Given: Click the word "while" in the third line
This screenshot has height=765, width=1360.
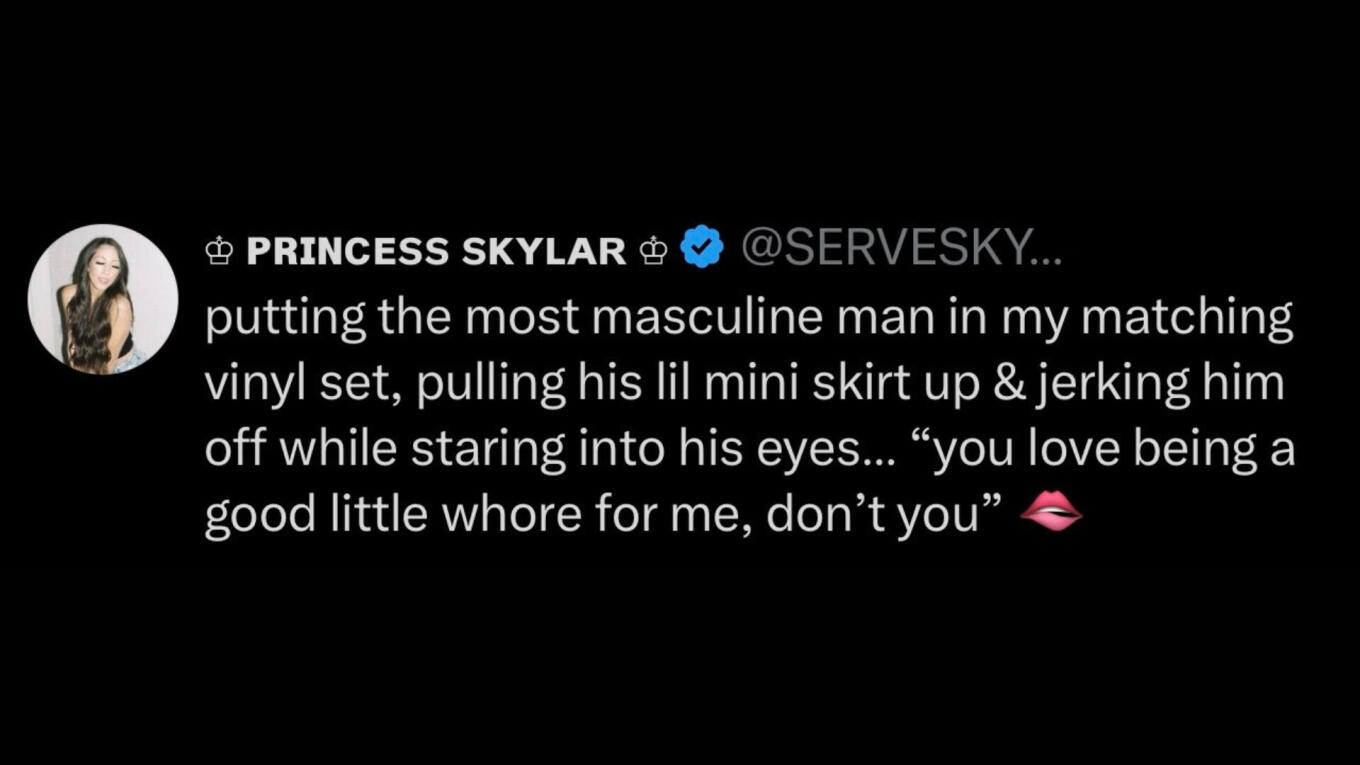Looking at the screenshot, I should tap(333, 450).
